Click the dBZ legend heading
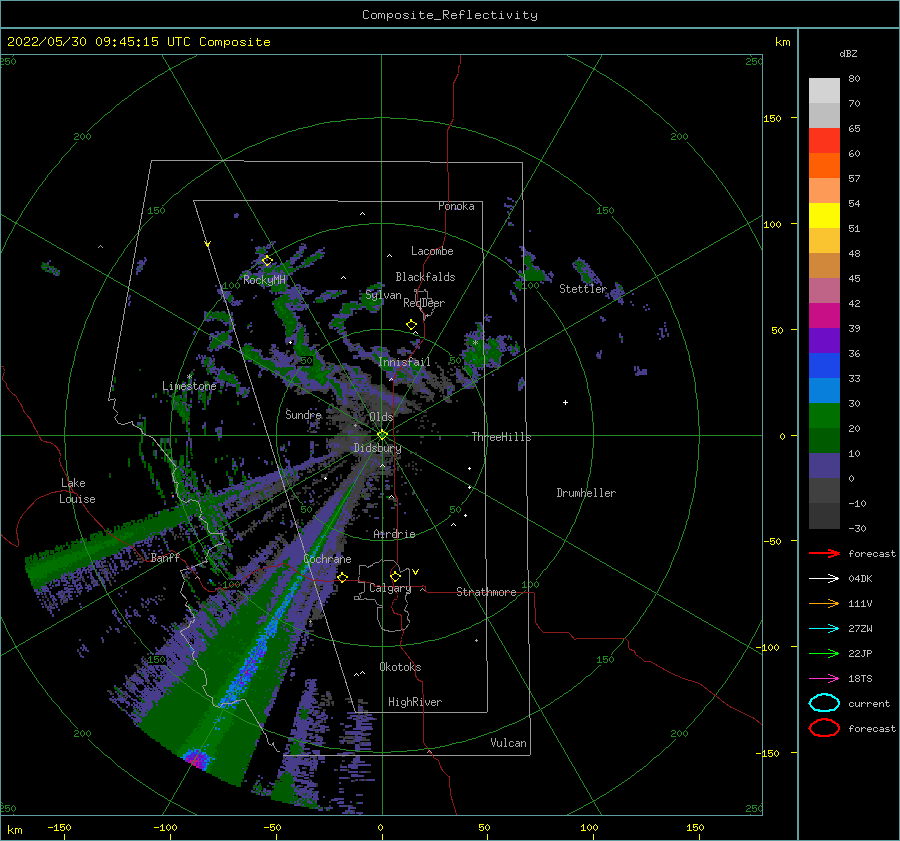Viewport: 900px width, 841px height. pos(848,53)
